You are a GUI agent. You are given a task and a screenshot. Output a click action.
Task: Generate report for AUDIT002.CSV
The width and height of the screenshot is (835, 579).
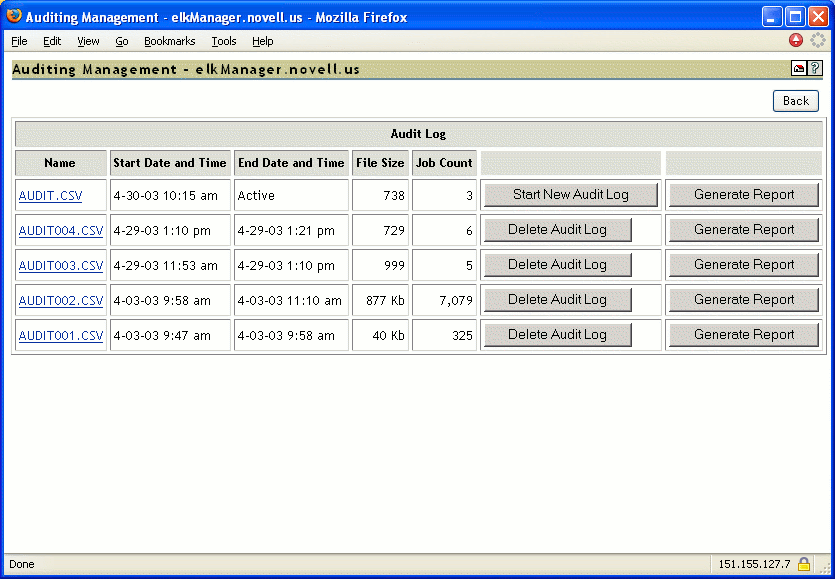[x=743, y=300]
